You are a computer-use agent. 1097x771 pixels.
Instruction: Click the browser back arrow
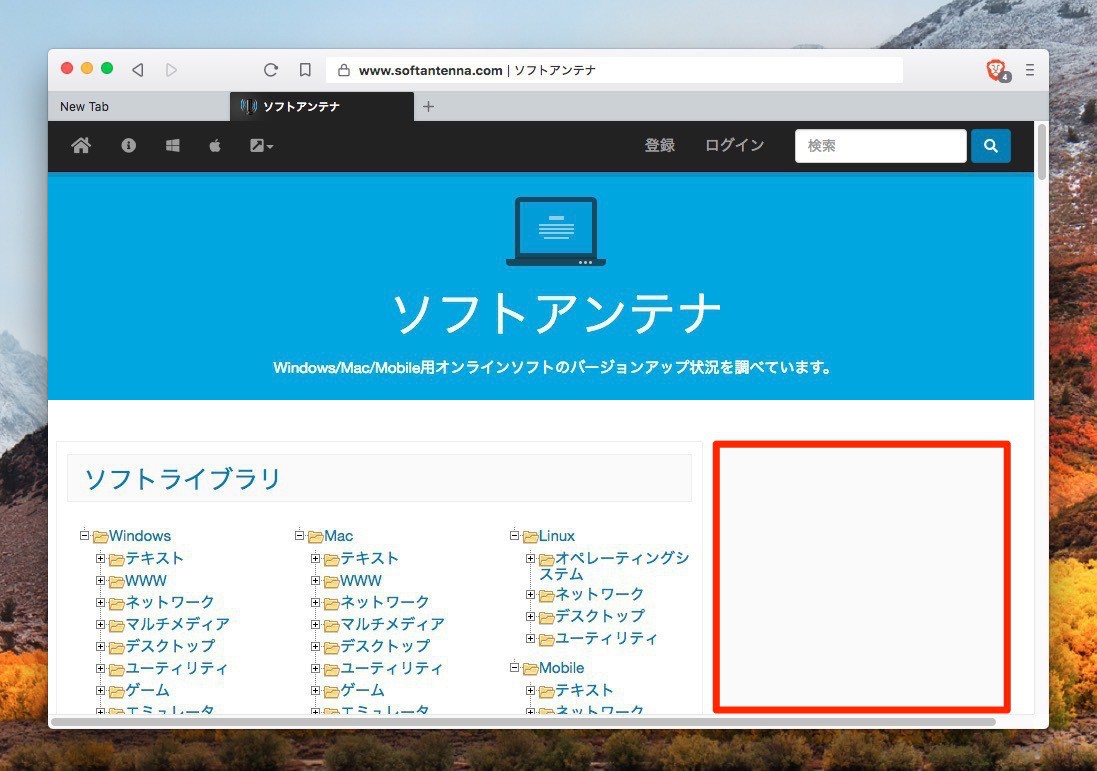[138, 70]
